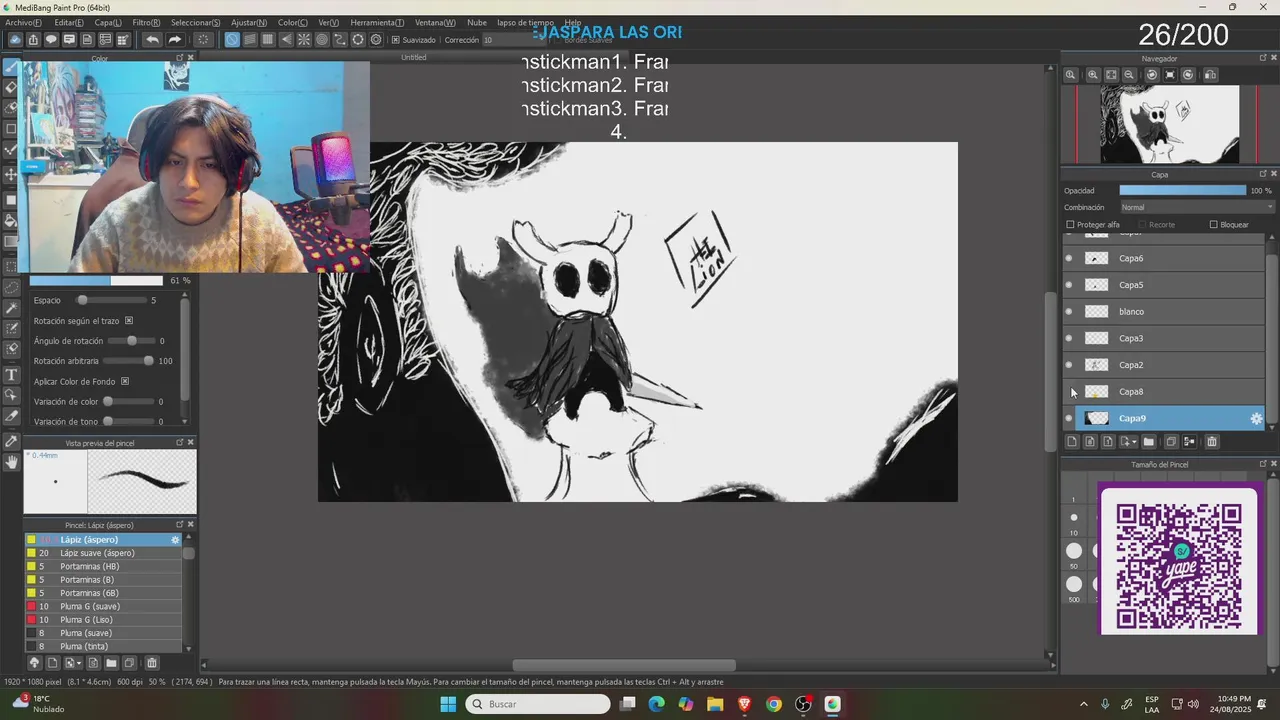Screen dimensions: 1280x720
Task: Zoom out using the Navigator minus magnifier
Action: (x=1129, y=75)
